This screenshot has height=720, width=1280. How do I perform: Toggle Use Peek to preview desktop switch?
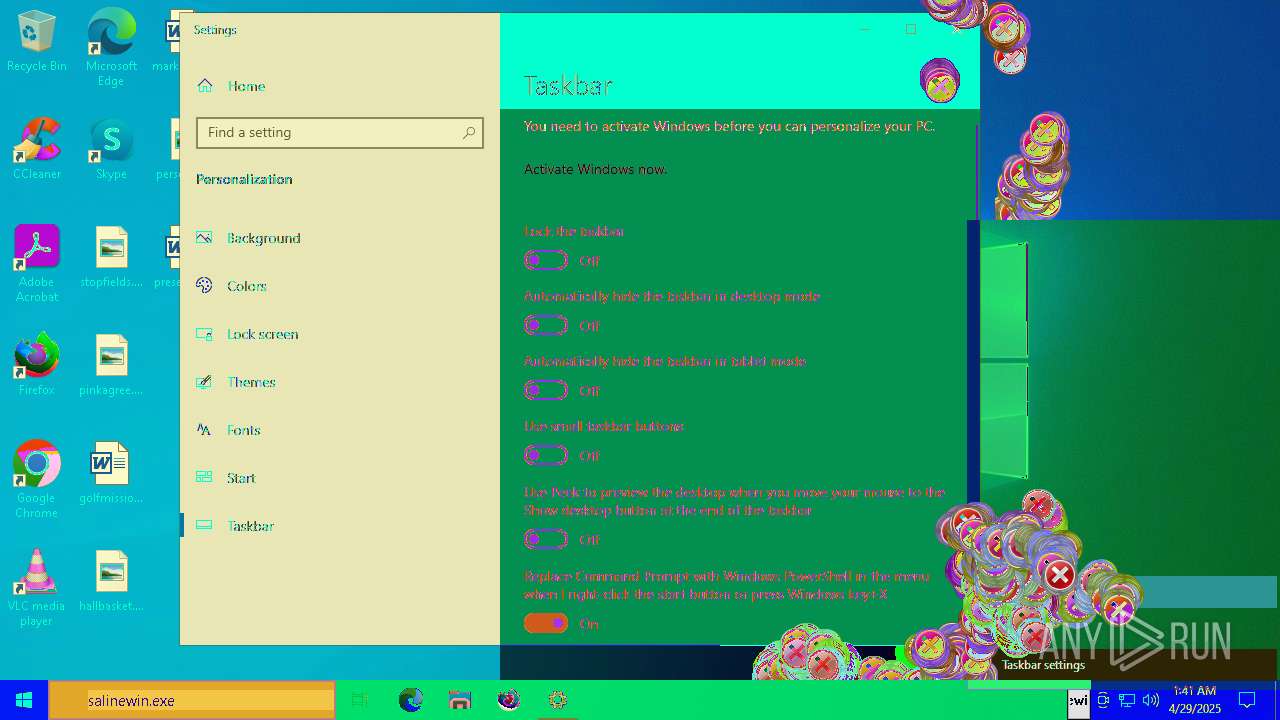pos(546,539)
